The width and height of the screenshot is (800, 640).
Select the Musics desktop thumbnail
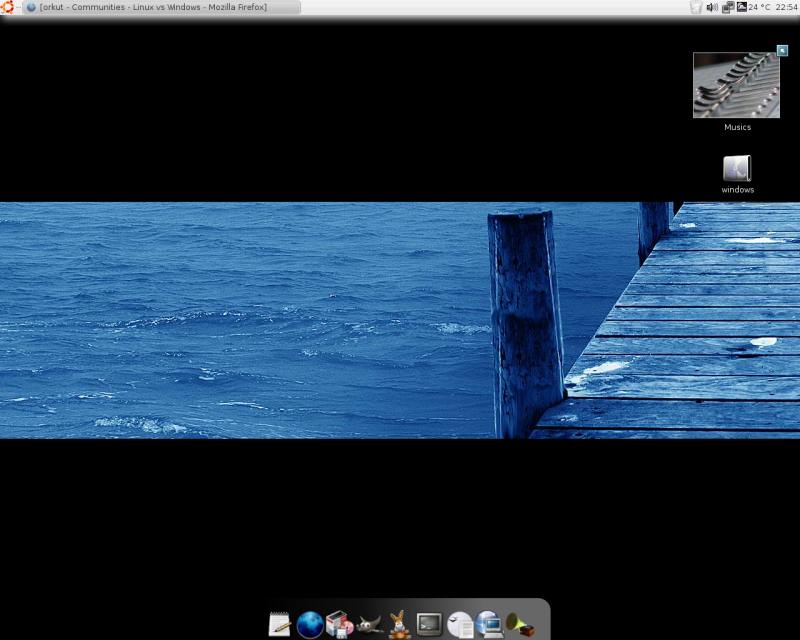(x=736, y=85)
